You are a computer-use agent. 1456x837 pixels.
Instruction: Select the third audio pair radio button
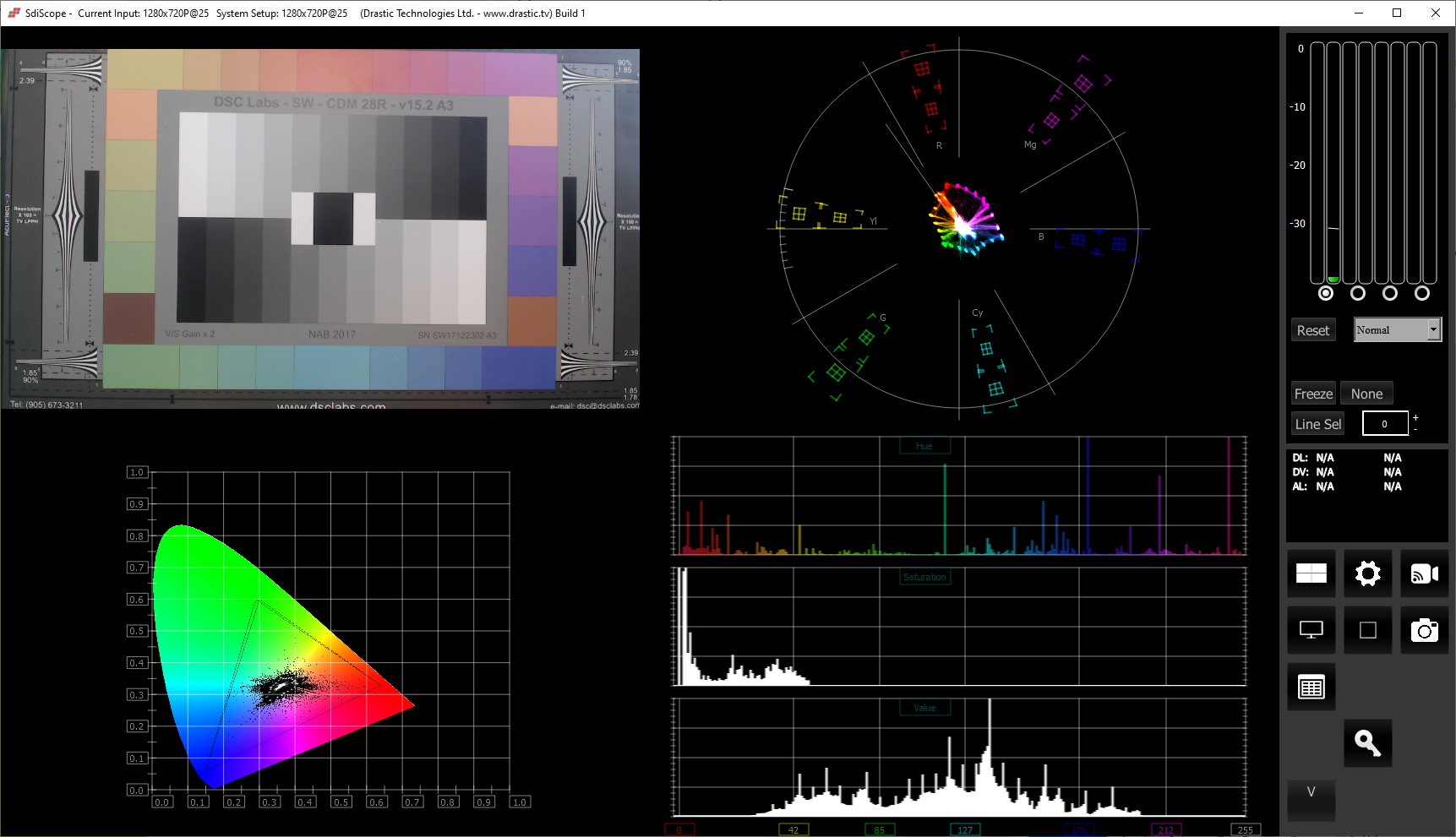coord(1390,293)
